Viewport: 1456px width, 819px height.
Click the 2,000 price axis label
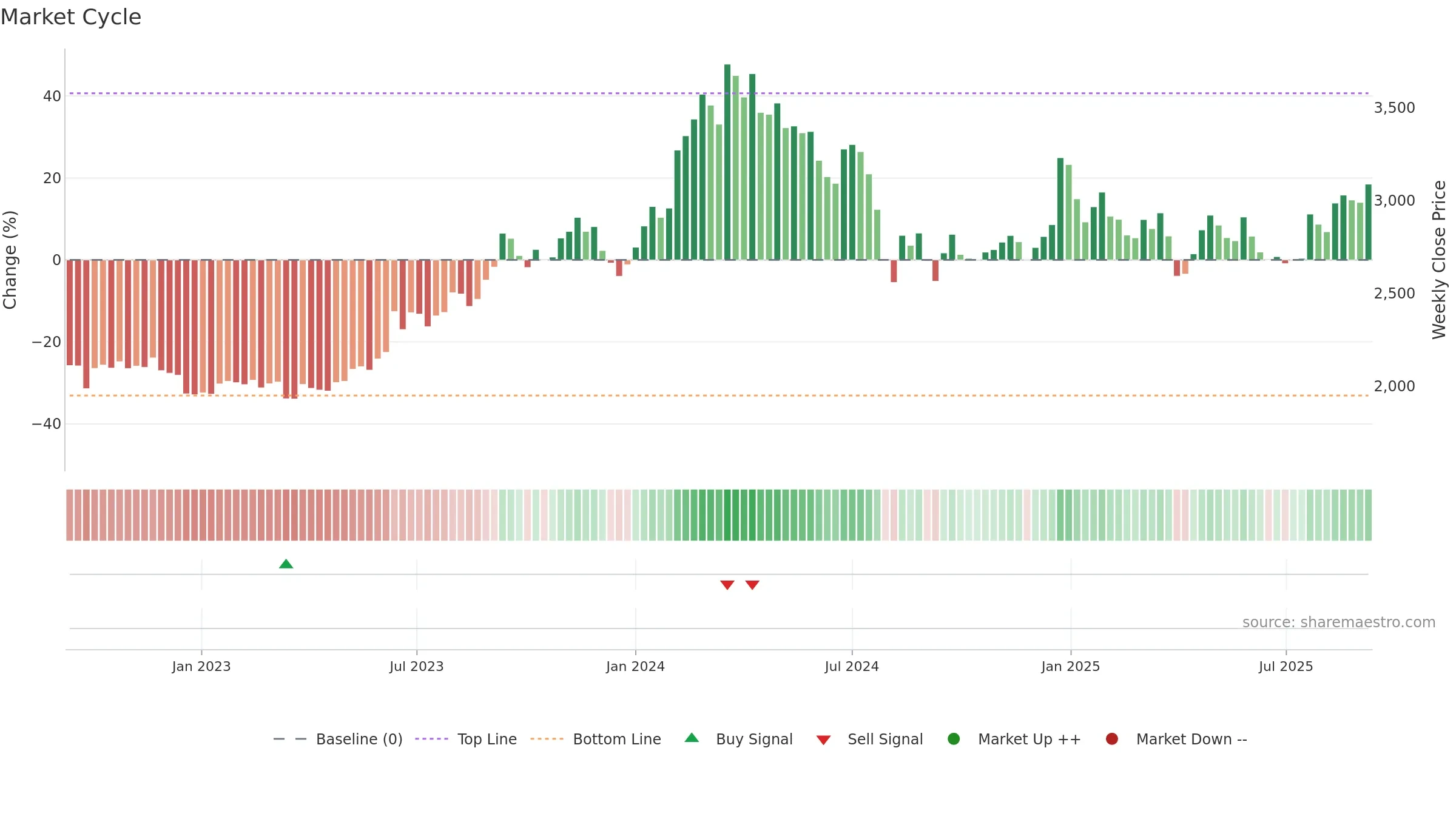tap(1394, 386)
